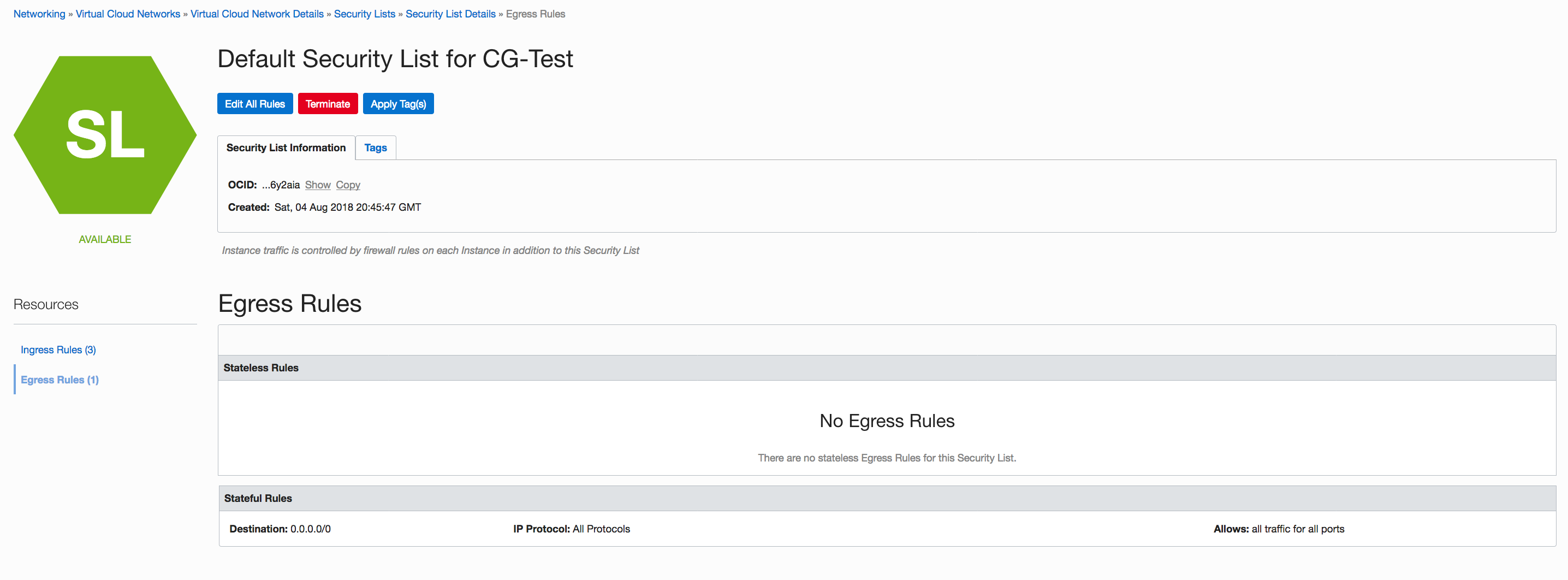1568x580 pixels.
Task: Select the Security List Information tab
Action: pos(286,148)
